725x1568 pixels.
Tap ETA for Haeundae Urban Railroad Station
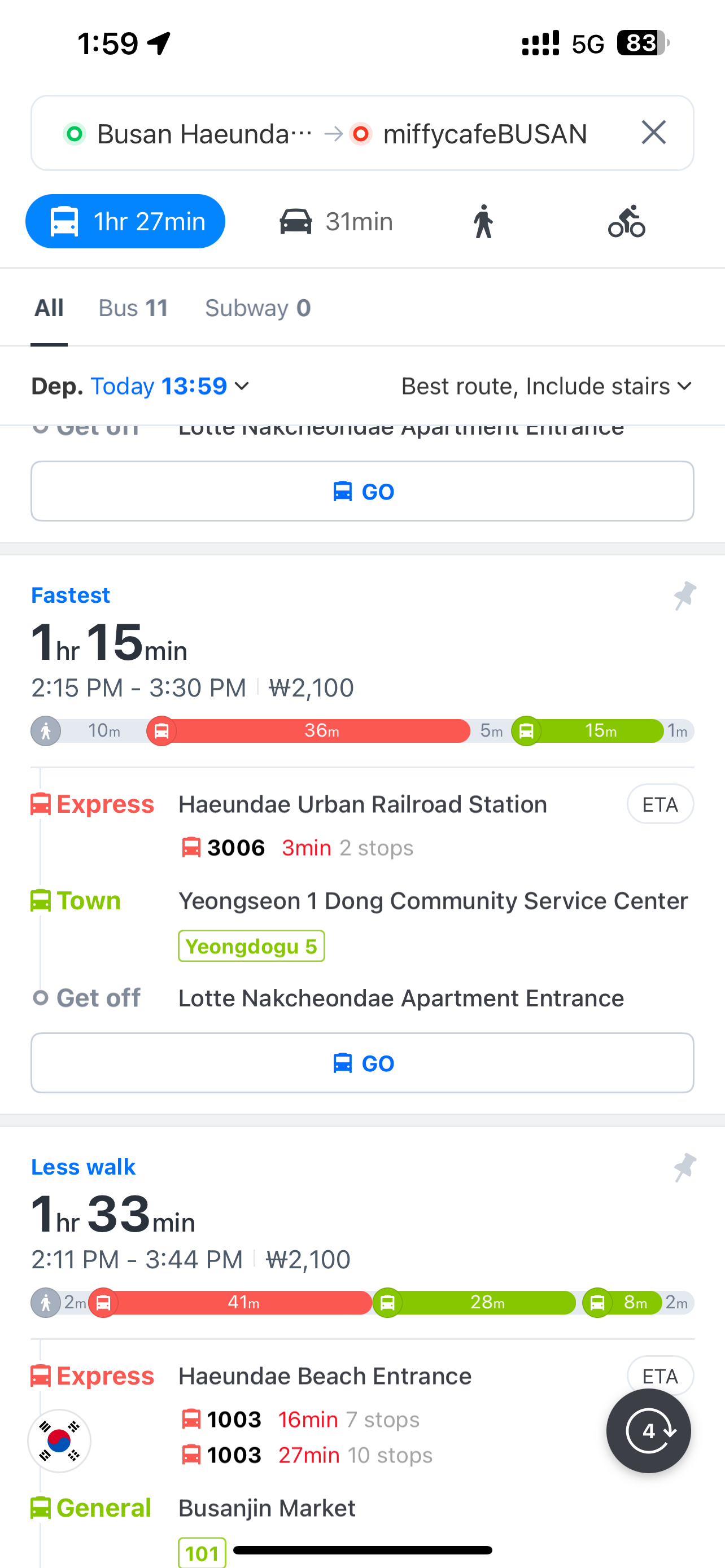click(660, 804)
